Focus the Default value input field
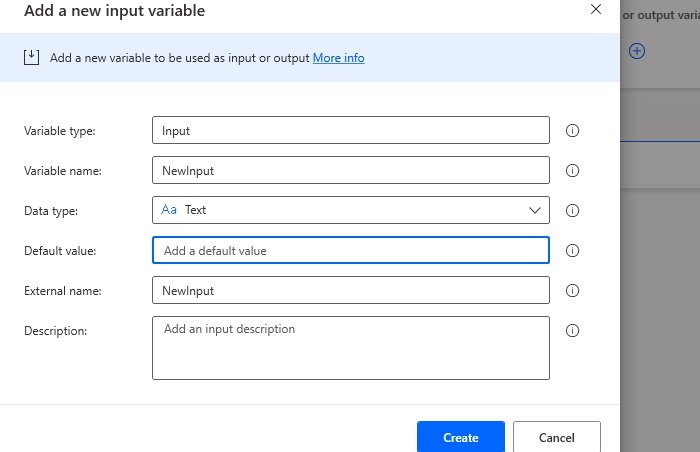Viewport: 700px width, 452px height. (x=350, y=250)
